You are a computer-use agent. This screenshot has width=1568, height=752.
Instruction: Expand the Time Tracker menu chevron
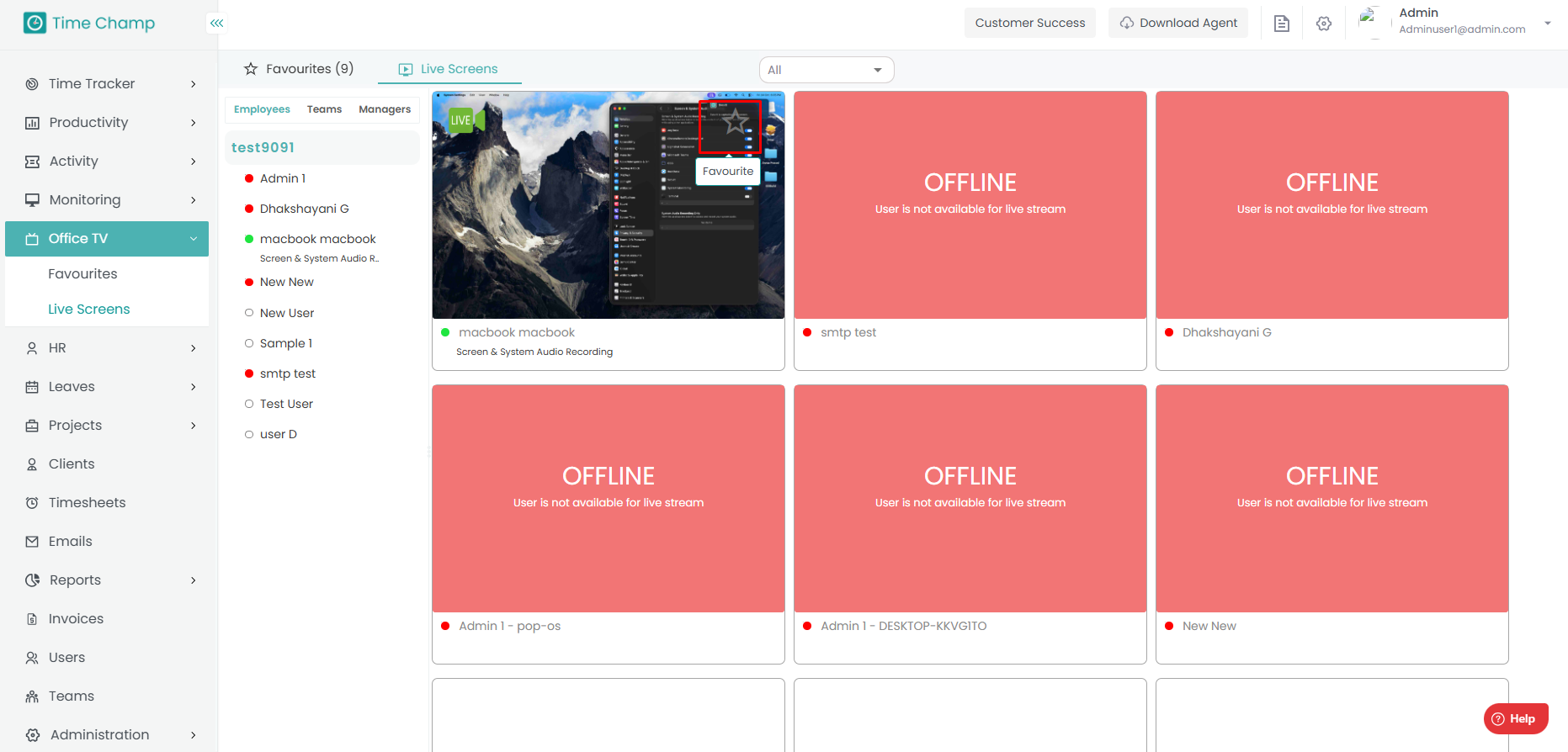click(x=194, y=84)
